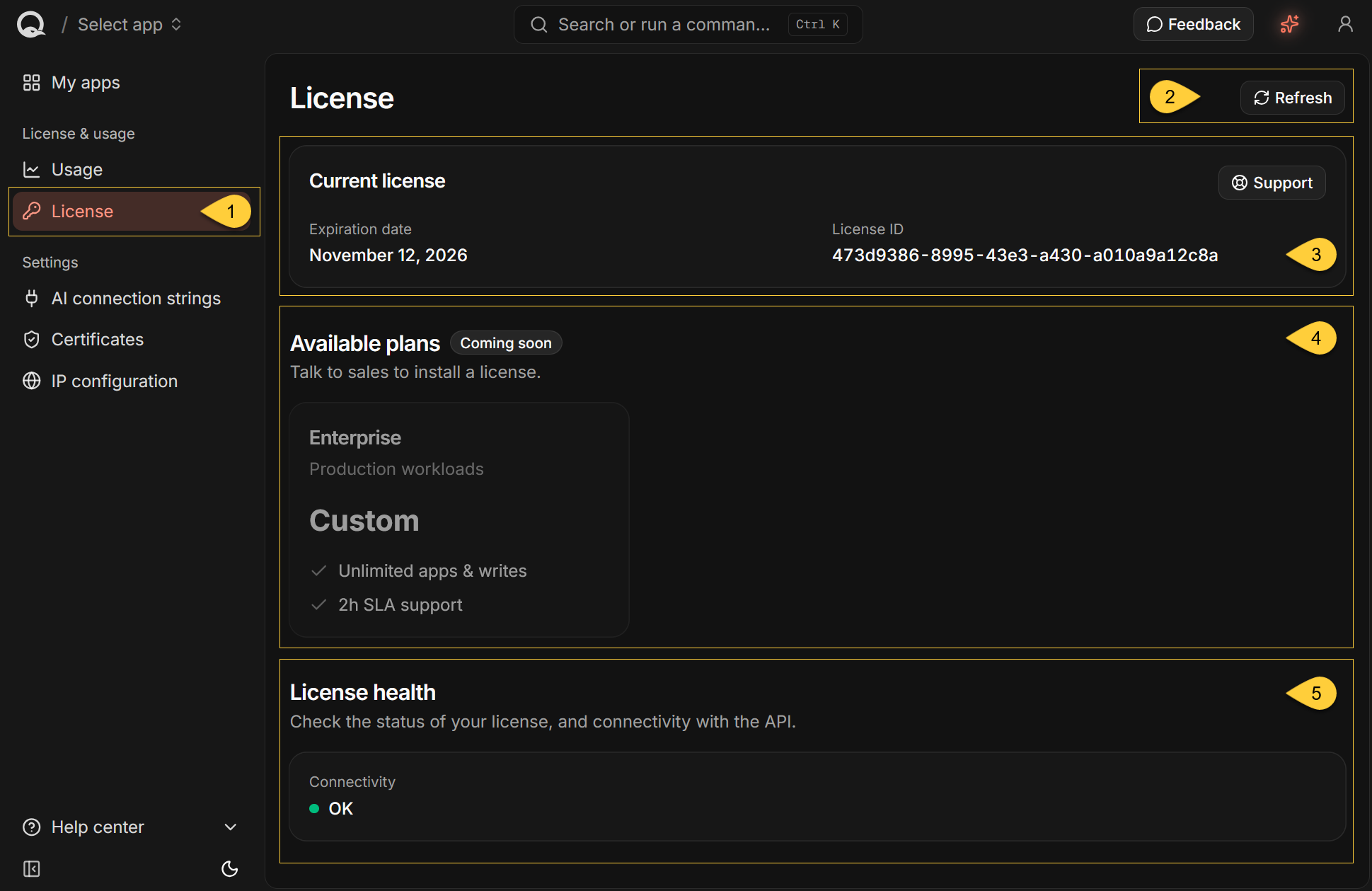
Task: Click the sparkle AI assistant icon
Action: coord(1290,25)
